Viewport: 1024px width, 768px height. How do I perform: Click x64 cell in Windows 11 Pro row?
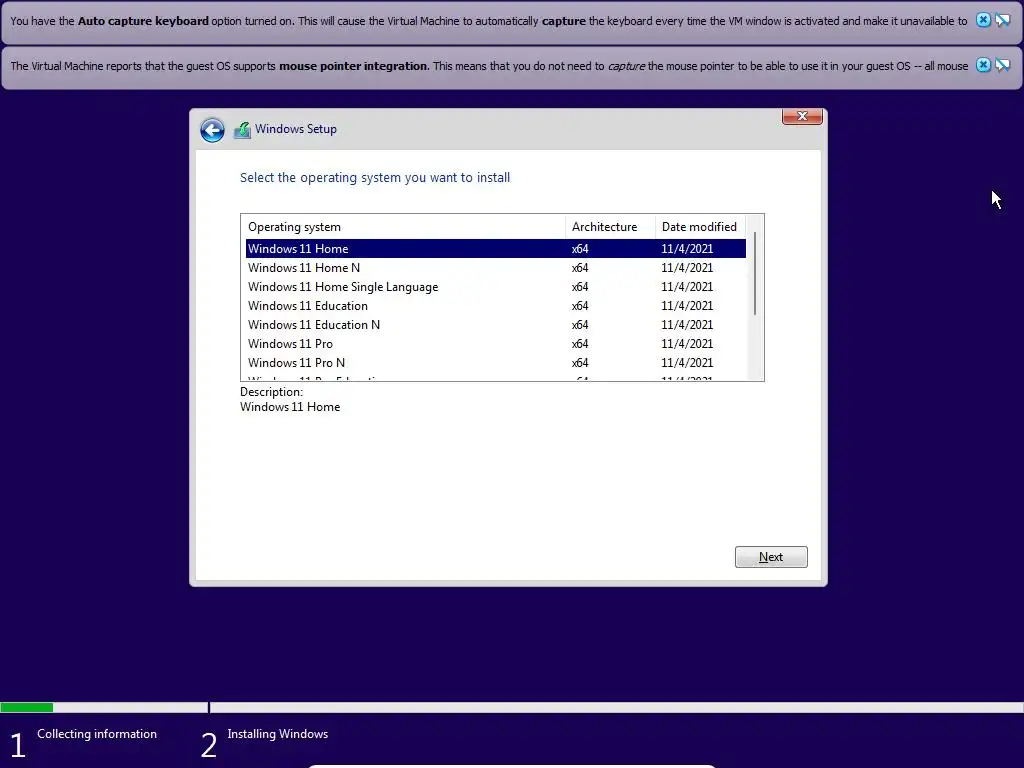pyautogui.click(x=580, y=344)
